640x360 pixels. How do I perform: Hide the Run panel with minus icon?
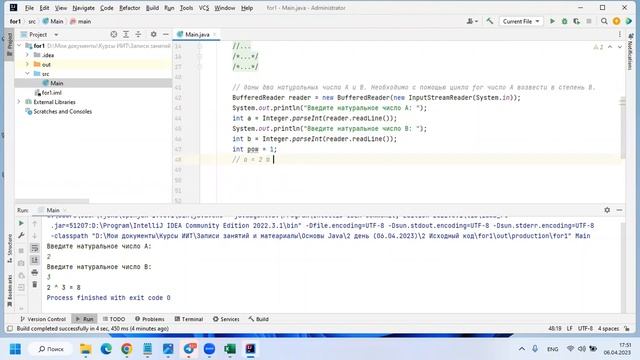[620, 210]
